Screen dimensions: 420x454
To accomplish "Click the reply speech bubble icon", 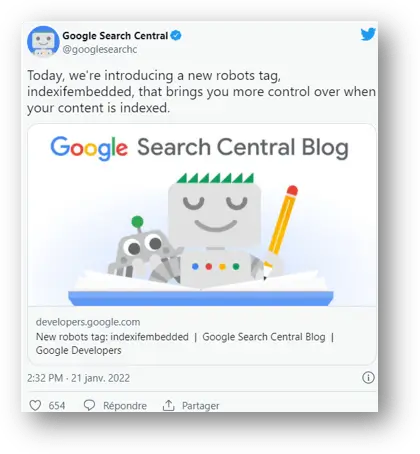I will 89,405.
